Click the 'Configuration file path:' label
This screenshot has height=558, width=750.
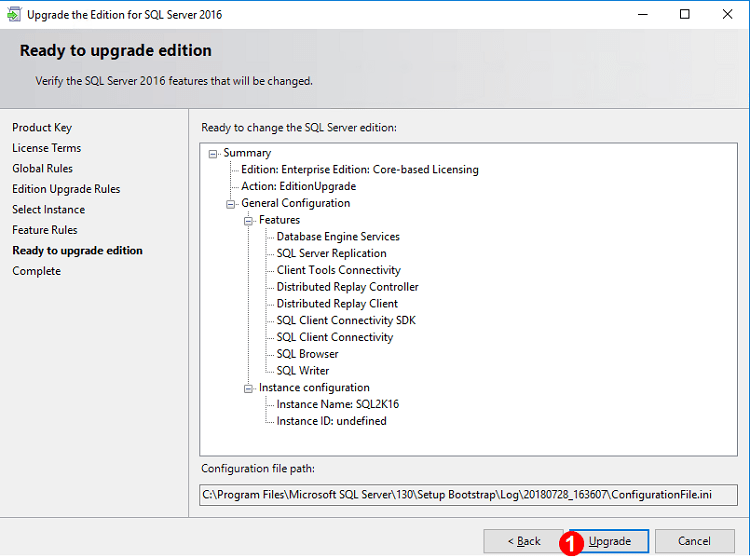258,469
